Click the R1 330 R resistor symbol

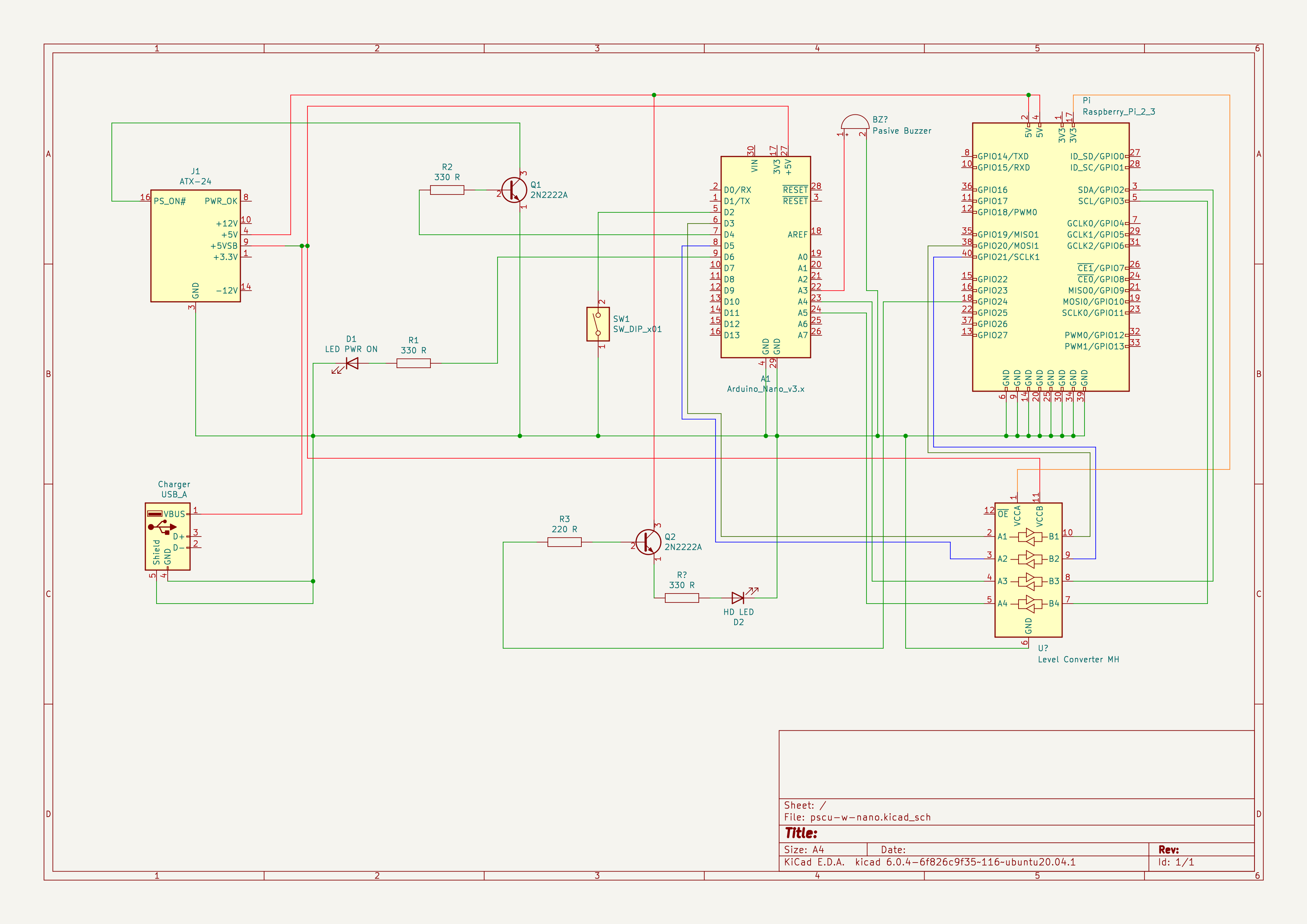[x=413, y=363]
